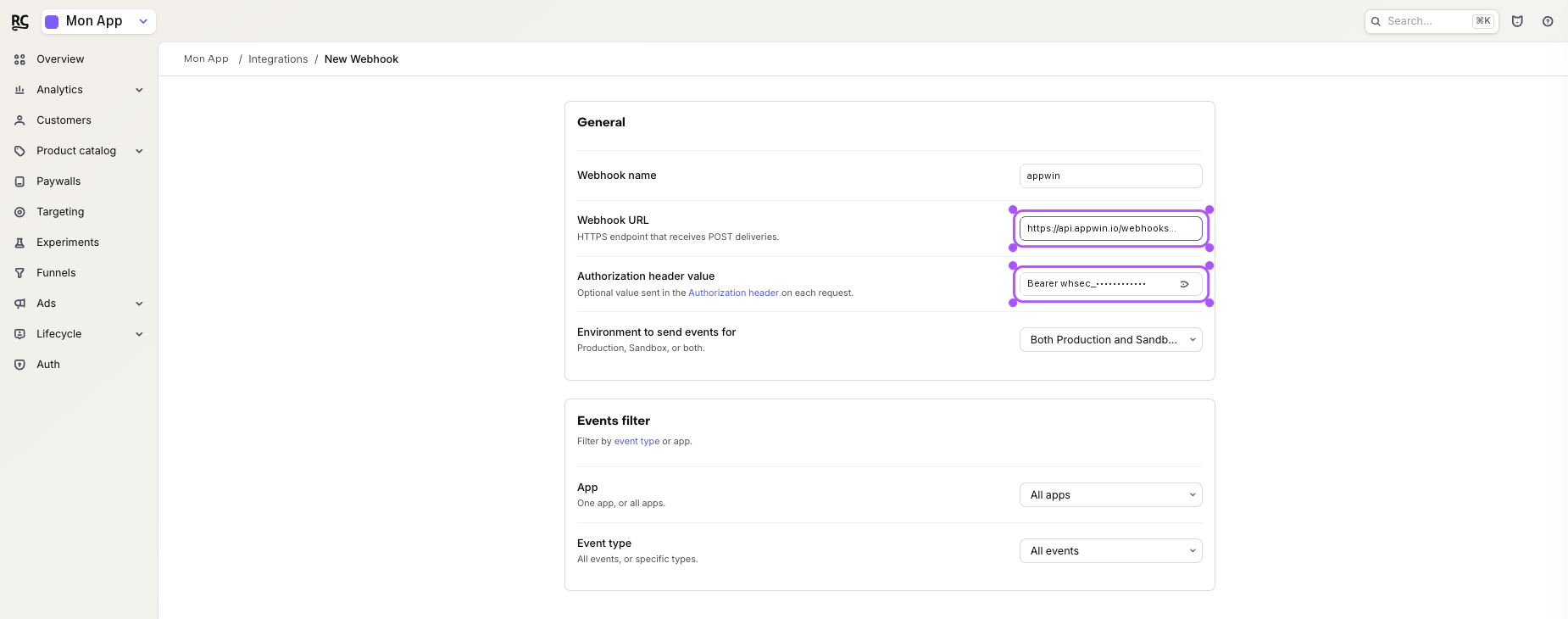Screen dimensions: 1568x619
Task: Open the All apps dropdown
Action: (x=1110, y=495)
